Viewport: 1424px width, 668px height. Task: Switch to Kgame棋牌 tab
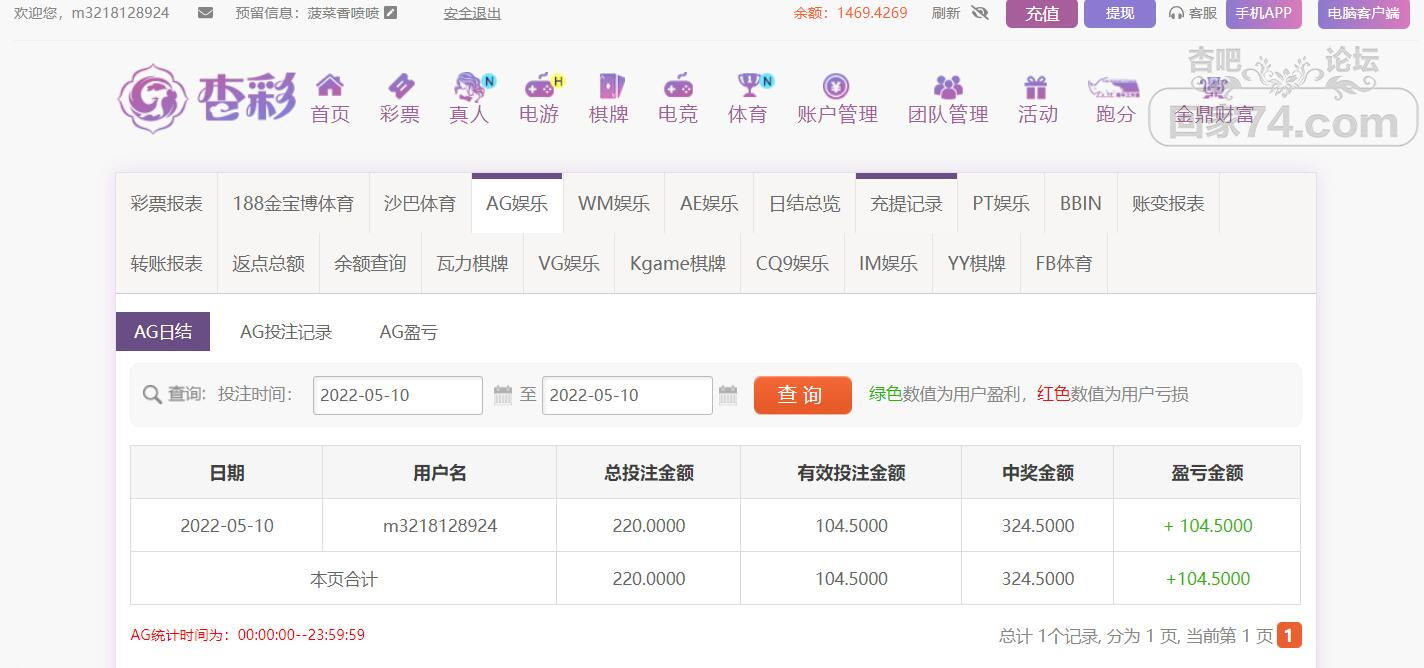pyautogui.click(x=678, y=264)
